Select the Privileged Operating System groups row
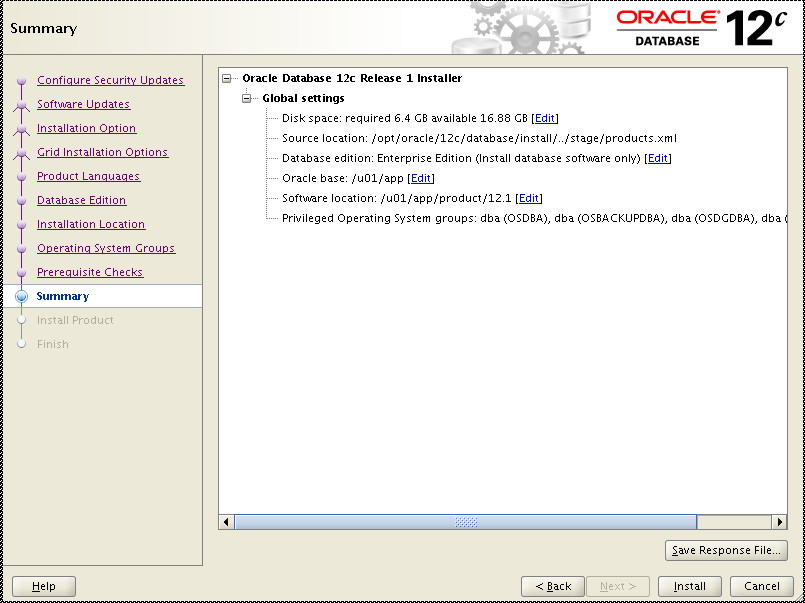 pyautogui.click(x=534, y=218)
